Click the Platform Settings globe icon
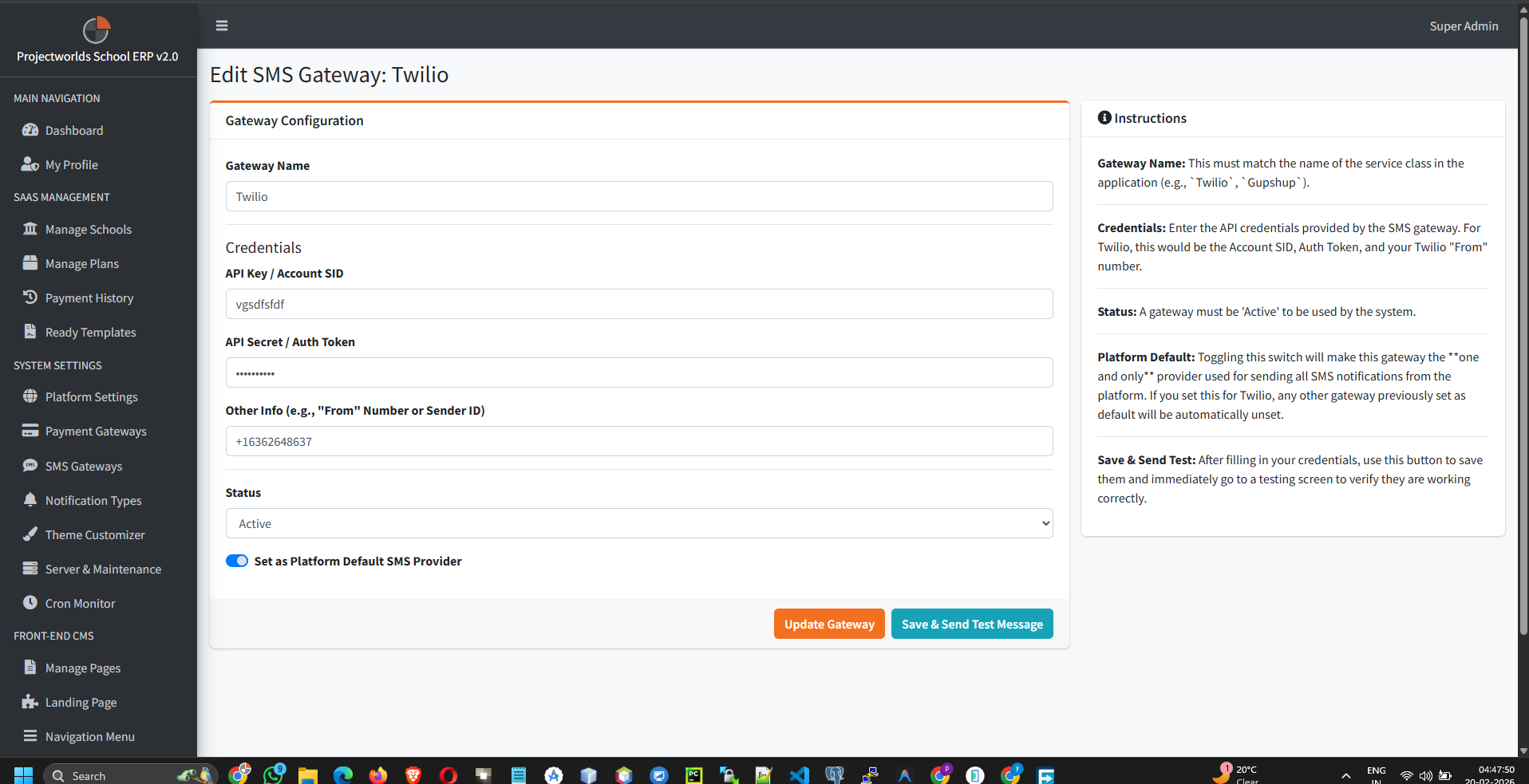The width and height of the screenshot is (1529, 784). point(30,396)
